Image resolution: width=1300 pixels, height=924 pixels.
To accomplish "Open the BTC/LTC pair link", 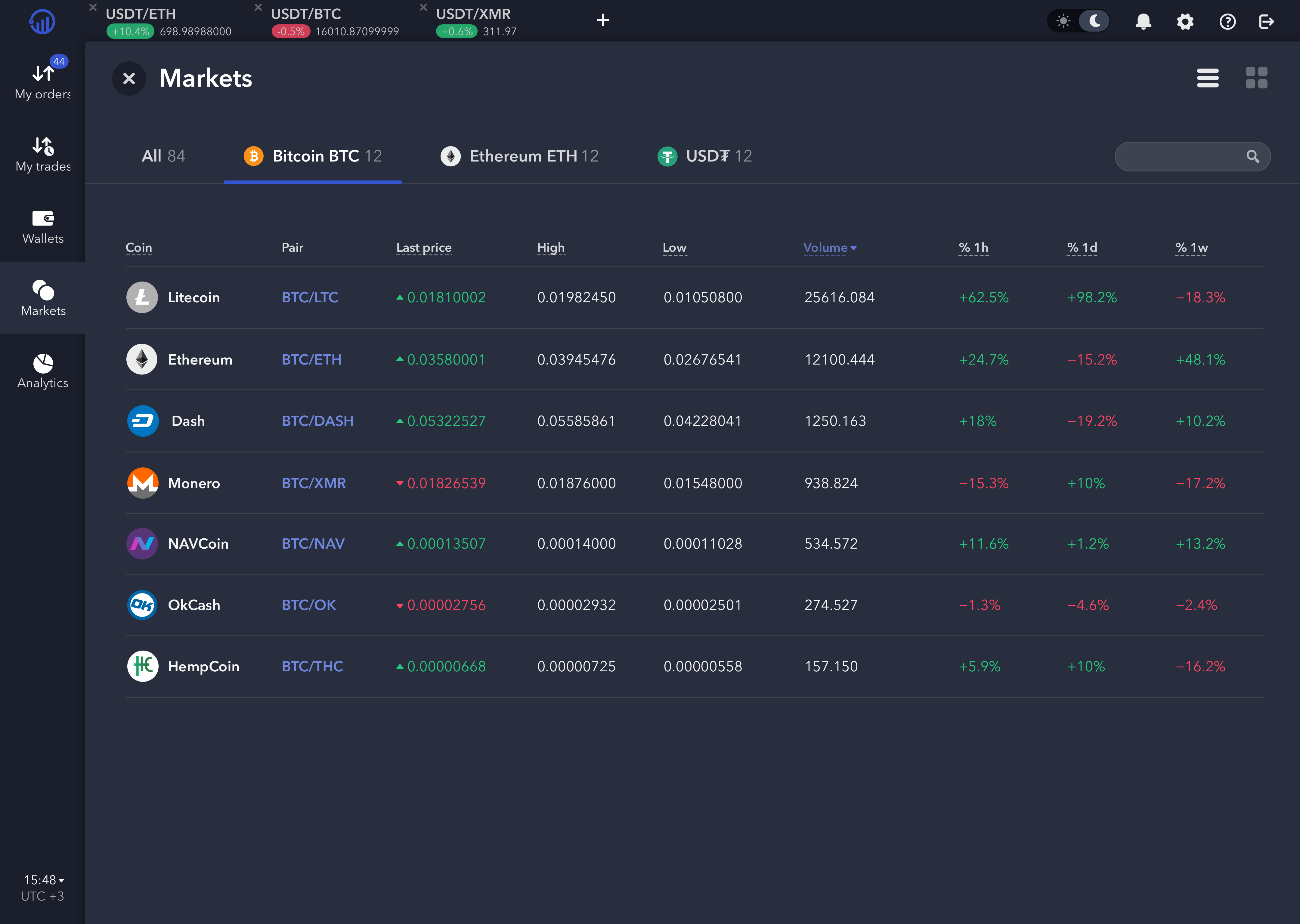I will (310, 297).
